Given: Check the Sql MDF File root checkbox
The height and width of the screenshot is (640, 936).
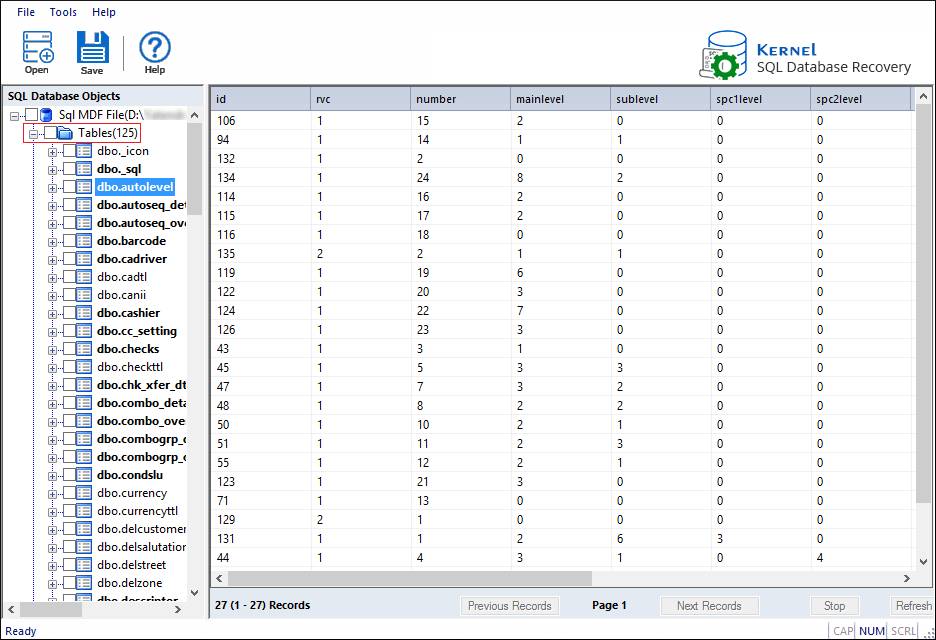Looking at the screenshot, I should point(32,115).
